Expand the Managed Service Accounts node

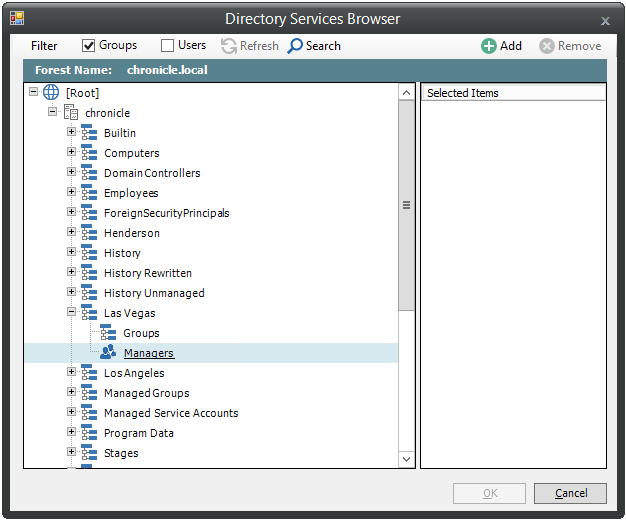pyautogui.click(x=71, y=411)
